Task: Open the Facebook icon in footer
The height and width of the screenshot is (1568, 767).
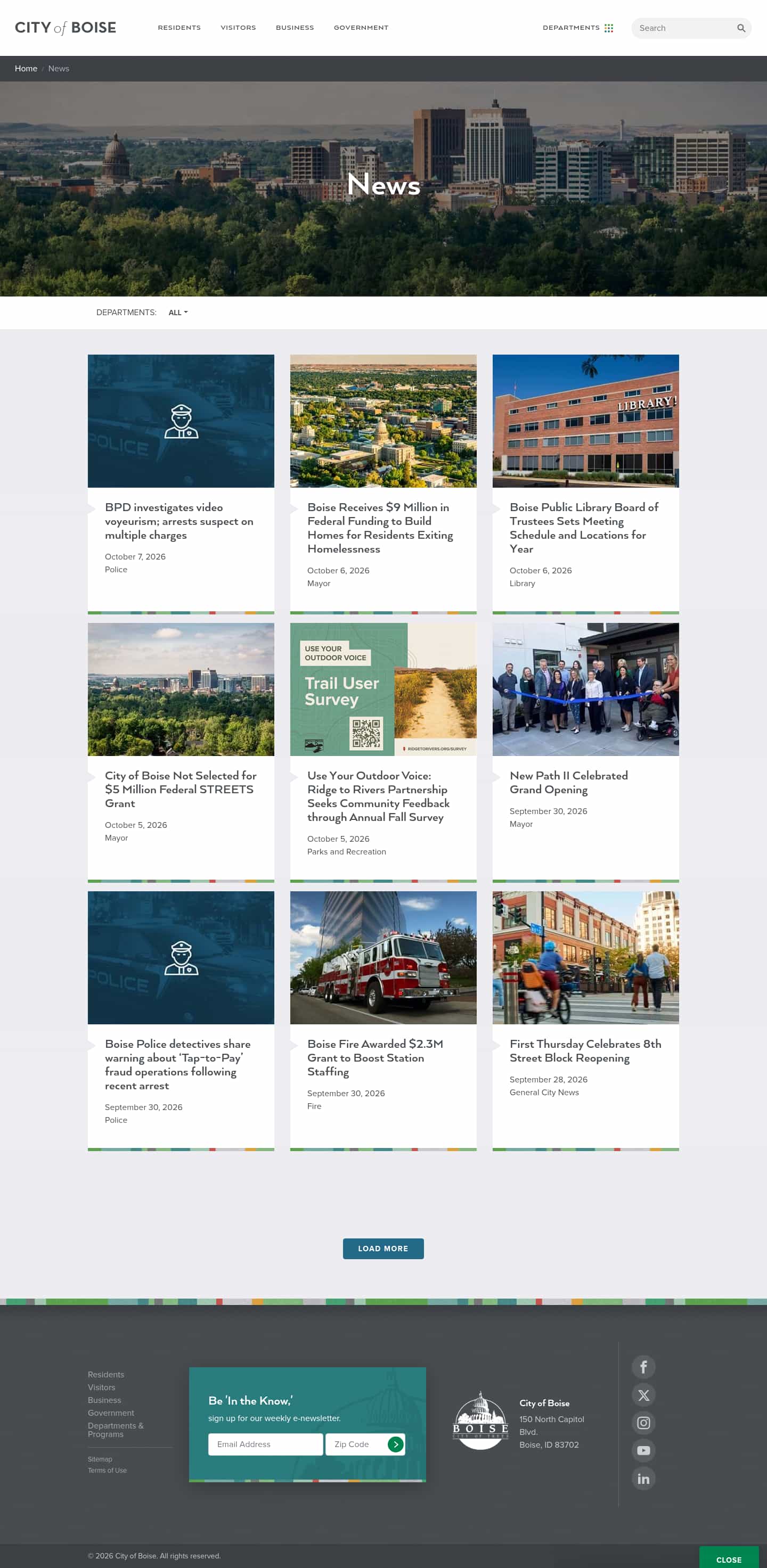Action: pos(643,1367)
